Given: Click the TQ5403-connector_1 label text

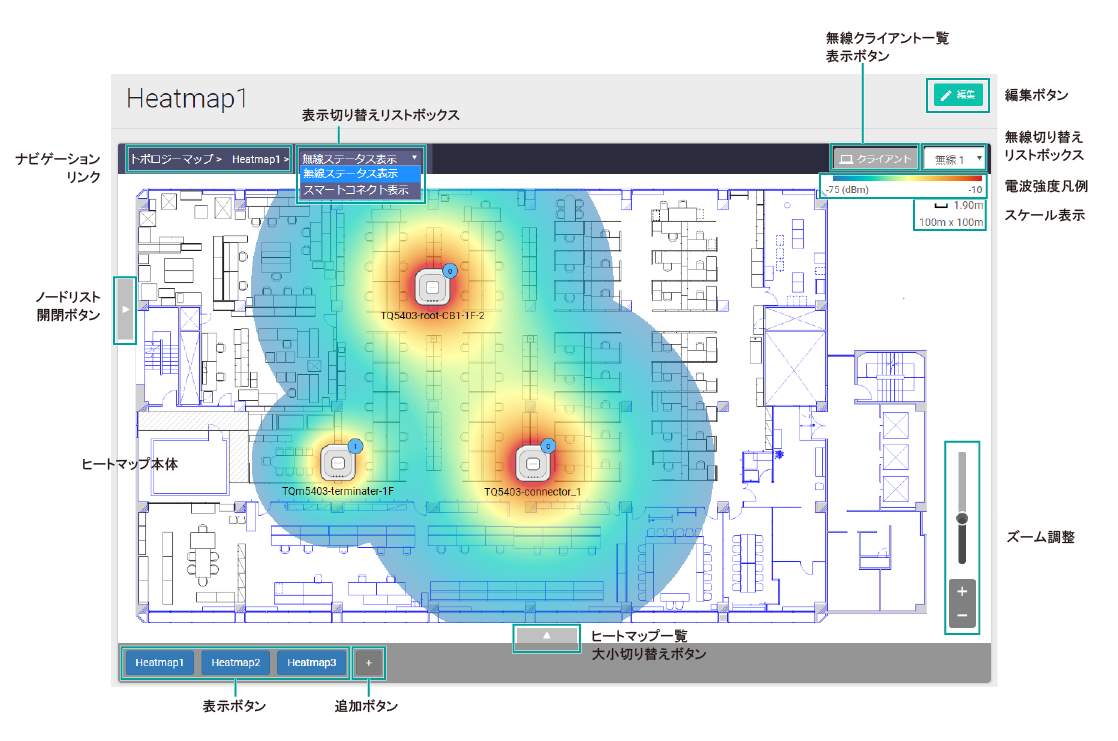Looking at the screenshot, I should (x=532, y=492).
